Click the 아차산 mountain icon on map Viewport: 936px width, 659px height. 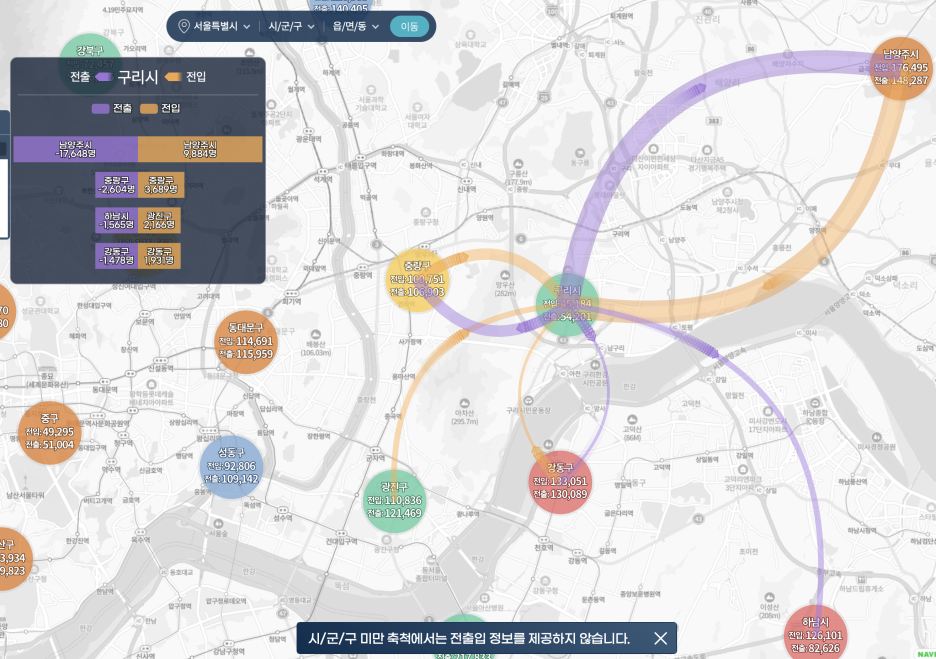[x=464, y=404]
